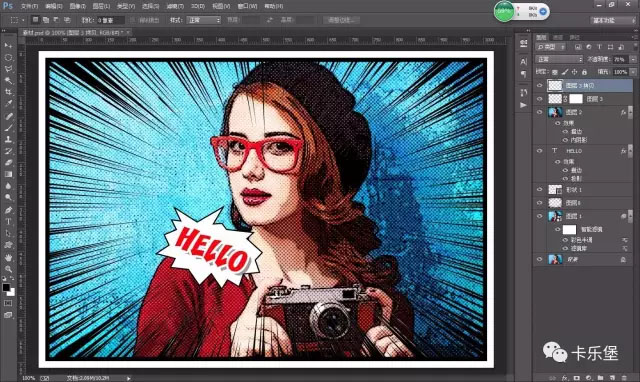This screenshot has width=640, height=382.
Task: Hide the 图层 1 layer
Action: (x=540, y=216)
